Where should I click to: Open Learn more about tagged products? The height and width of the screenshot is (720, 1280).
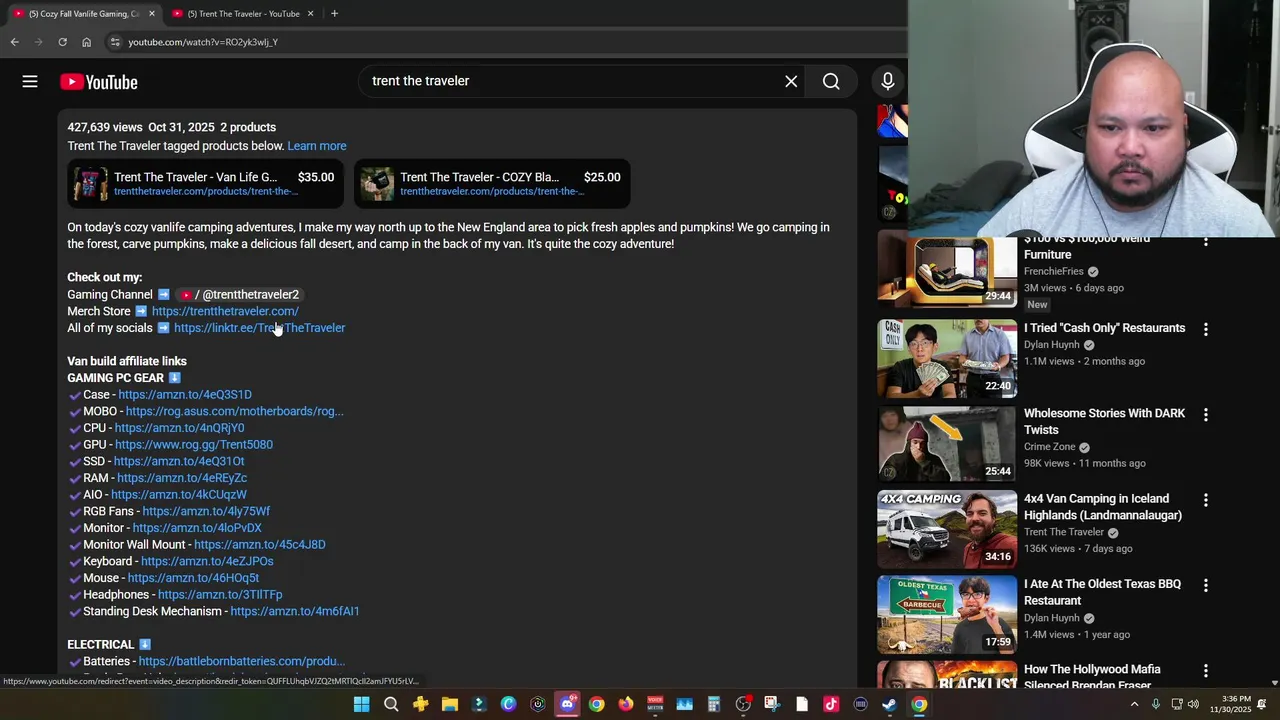(317, 146)
